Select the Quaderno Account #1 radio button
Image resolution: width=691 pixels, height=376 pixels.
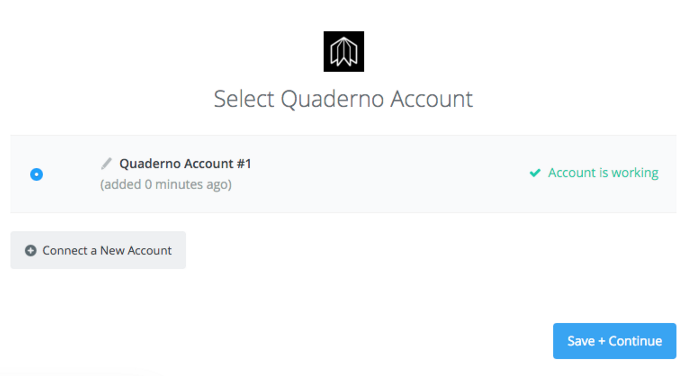37,175
